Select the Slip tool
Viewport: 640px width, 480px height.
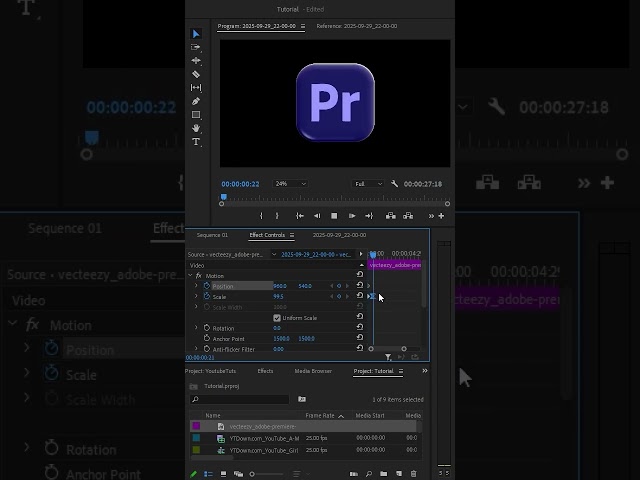196,88
